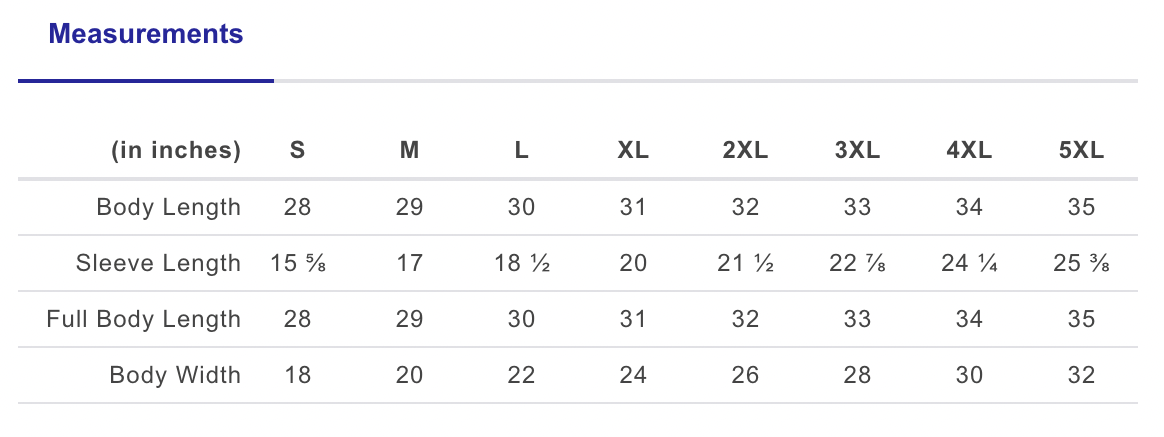This screenshot has width=1164, height=437.
Task: Select the Body Width row label
Action: pyautogui.click(x=175, y=376)
